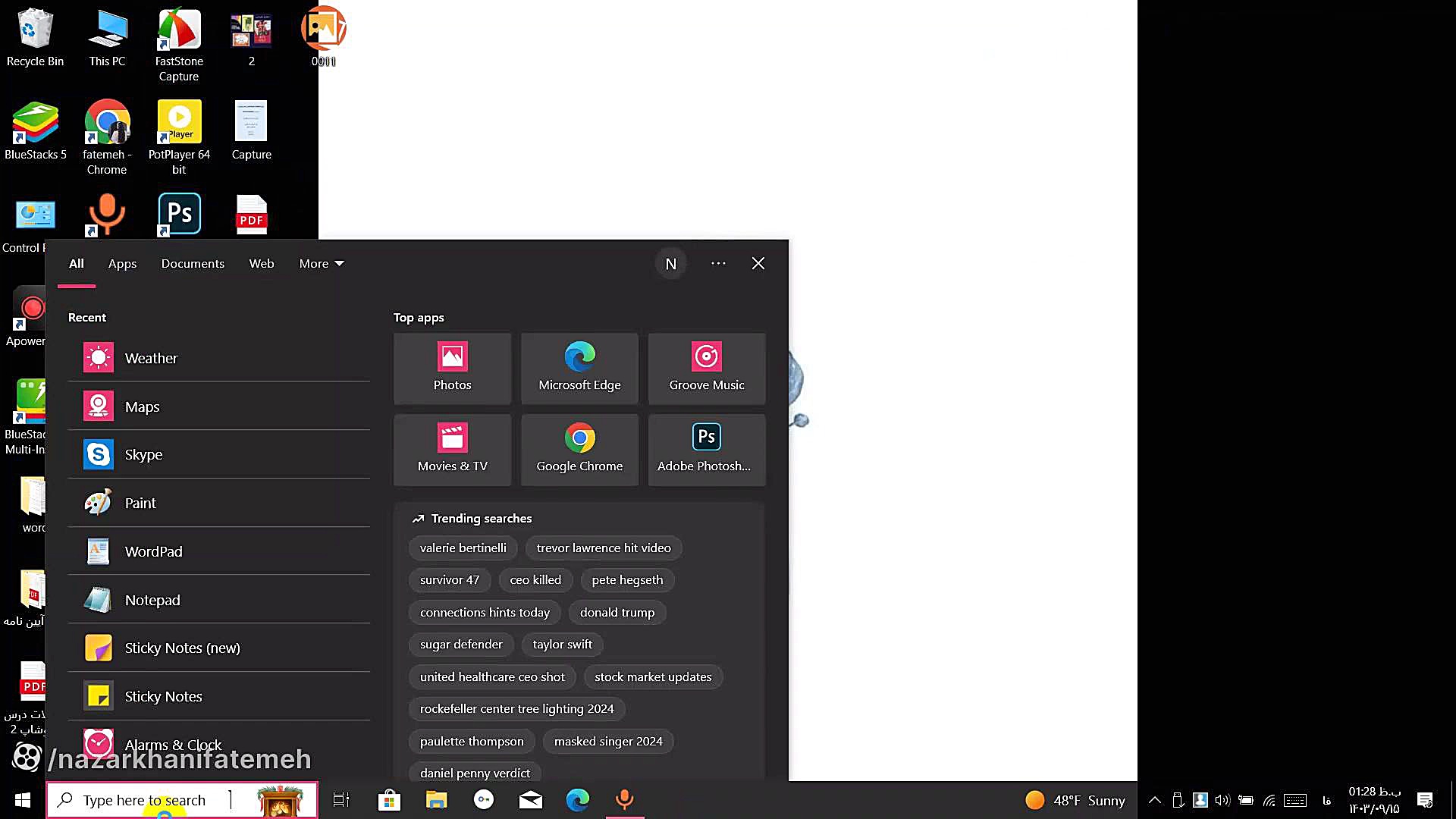Switch to the Apps search tab
Screen dimensions: 1456x819
122,263
